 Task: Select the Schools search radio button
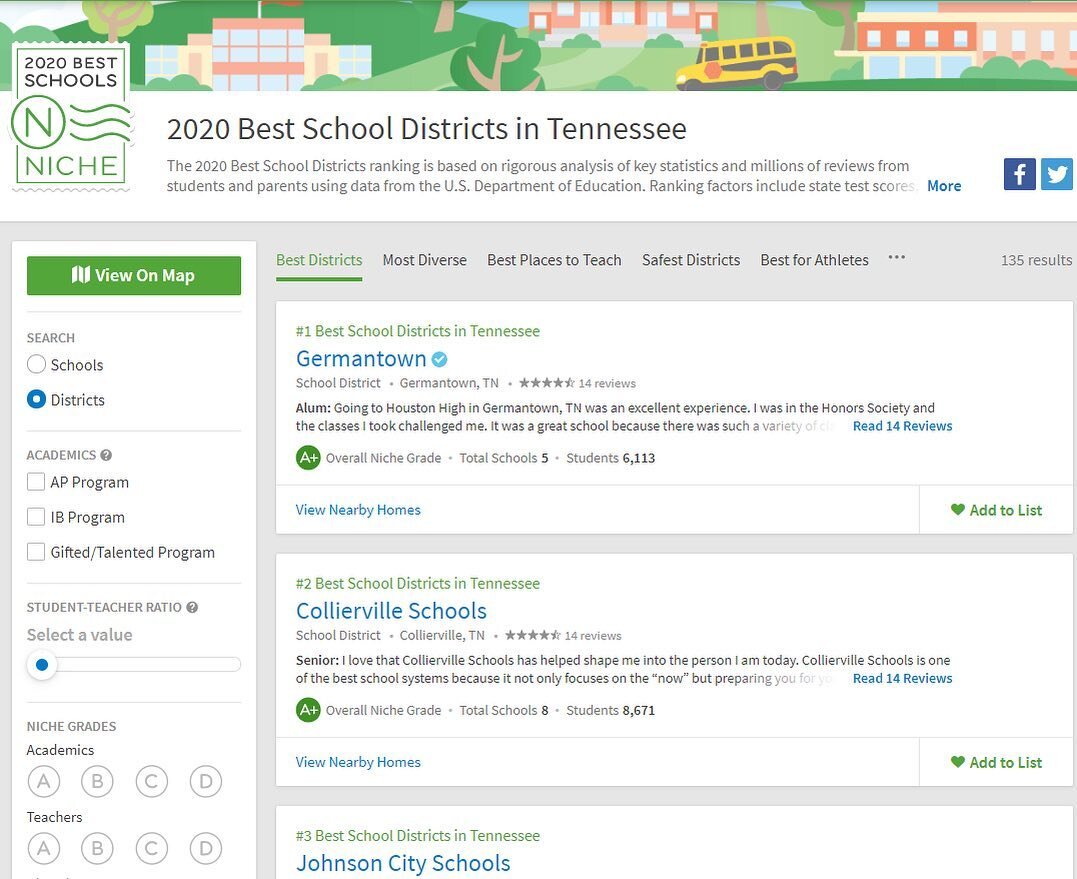coord(36,365)
